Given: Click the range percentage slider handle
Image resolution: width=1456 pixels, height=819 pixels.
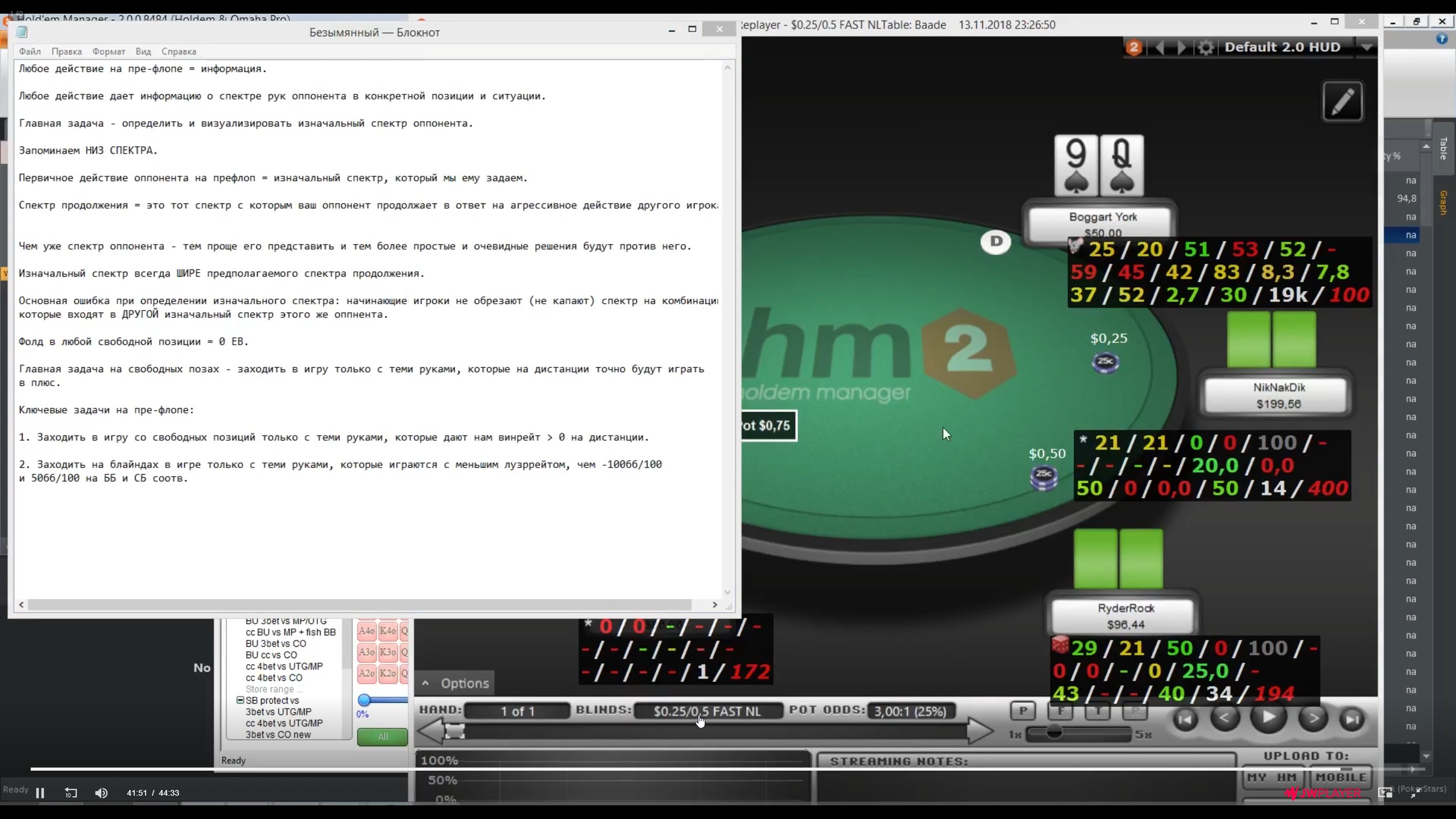Looking at the screenshot, I should 364,700.
